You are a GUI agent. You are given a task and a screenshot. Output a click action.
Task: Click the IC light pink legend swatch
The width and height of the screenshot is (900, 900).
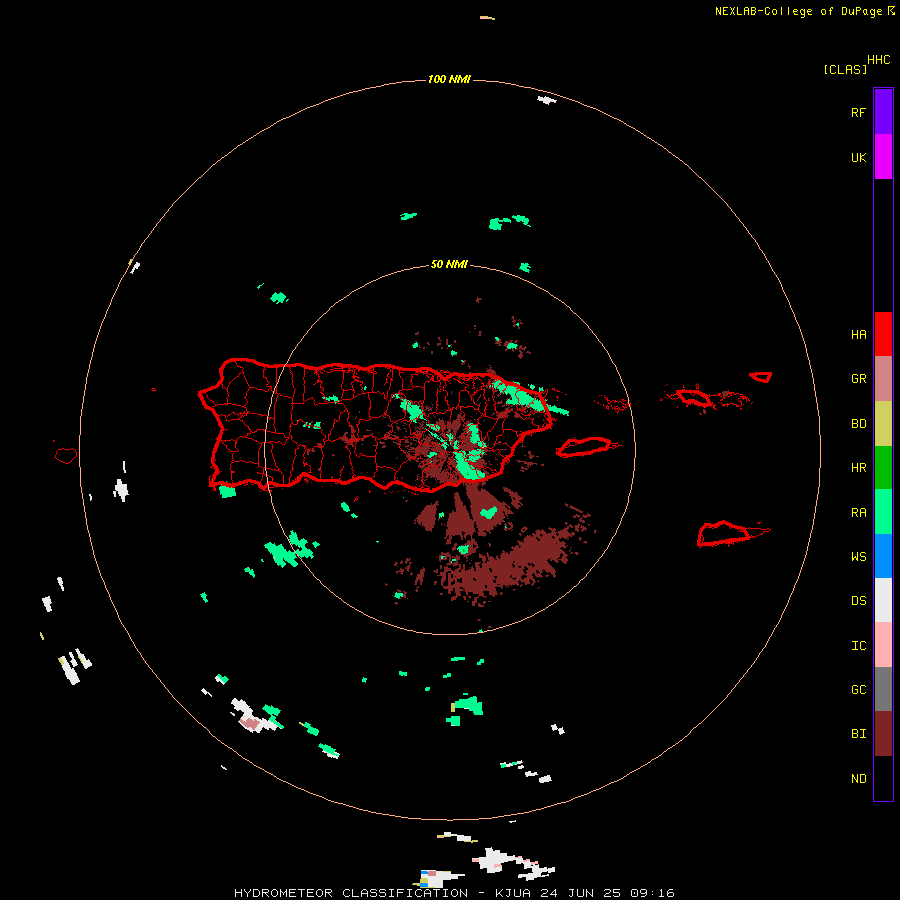[883, 645]
